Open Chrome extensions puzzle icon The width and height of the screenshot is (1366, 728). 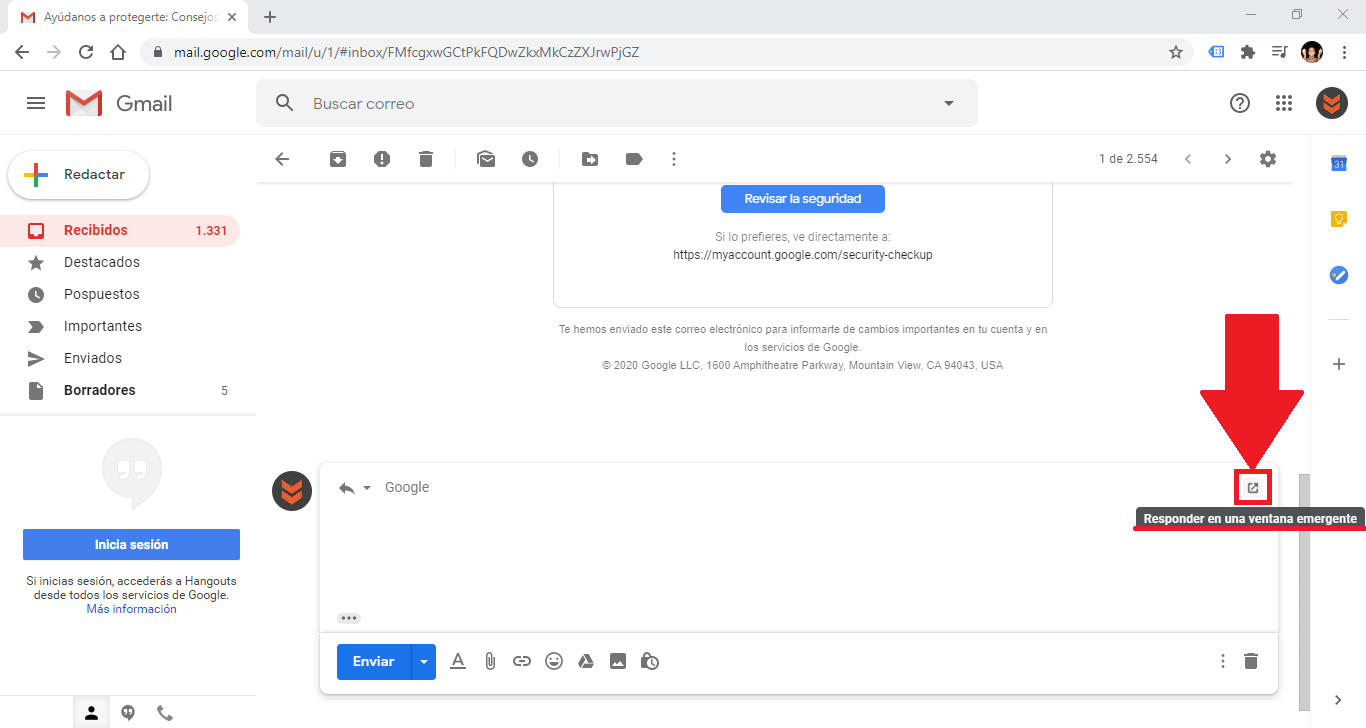1248,52
